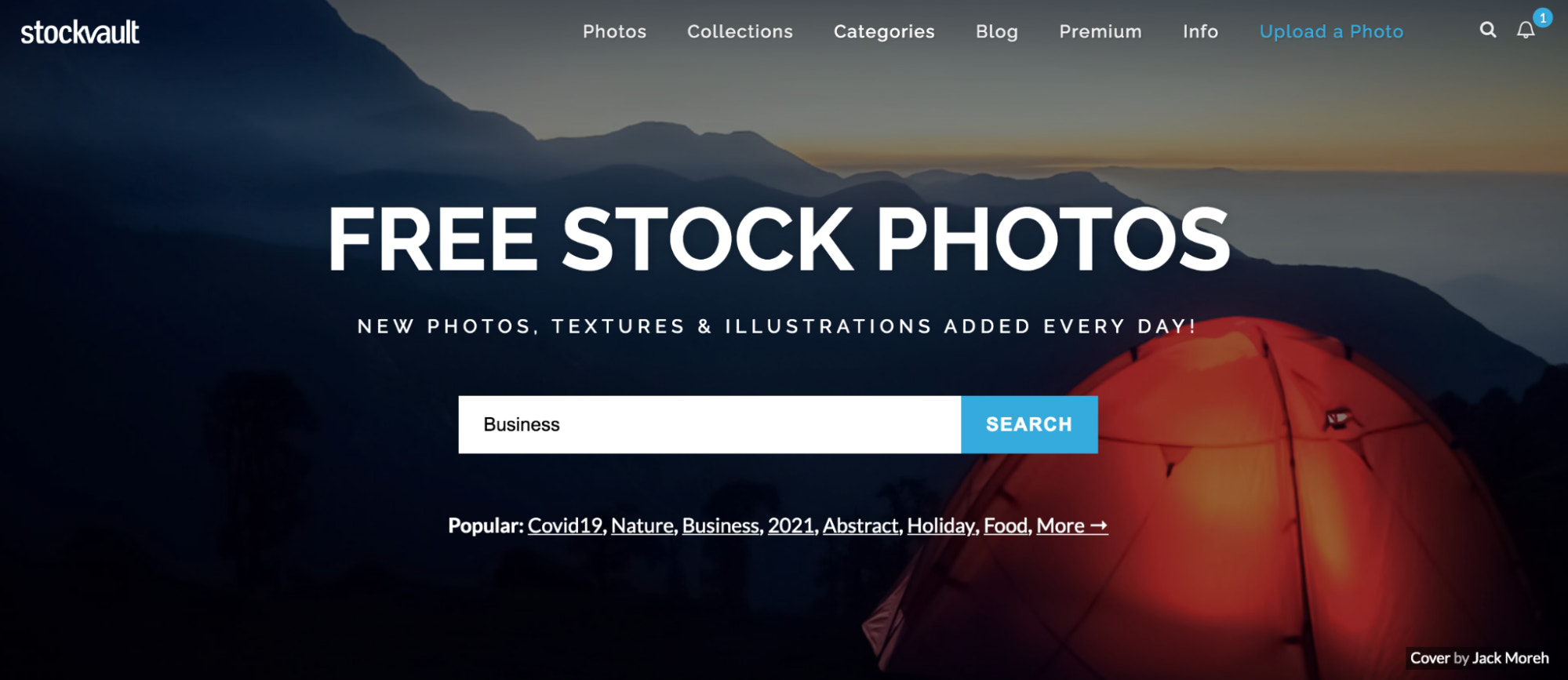The width and height of the screenshot is (1568, 680).
Task: Open the Photos menu
Action: pos(614,31)
